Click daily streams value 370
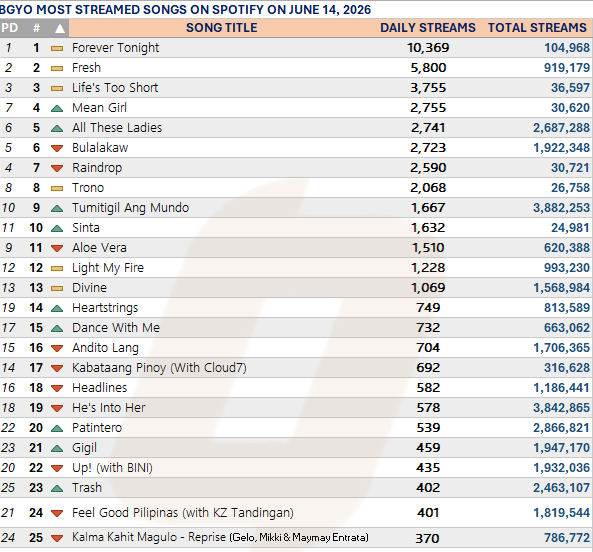Image resolution: width=593 pixels, height=552 pixels. 427,538
